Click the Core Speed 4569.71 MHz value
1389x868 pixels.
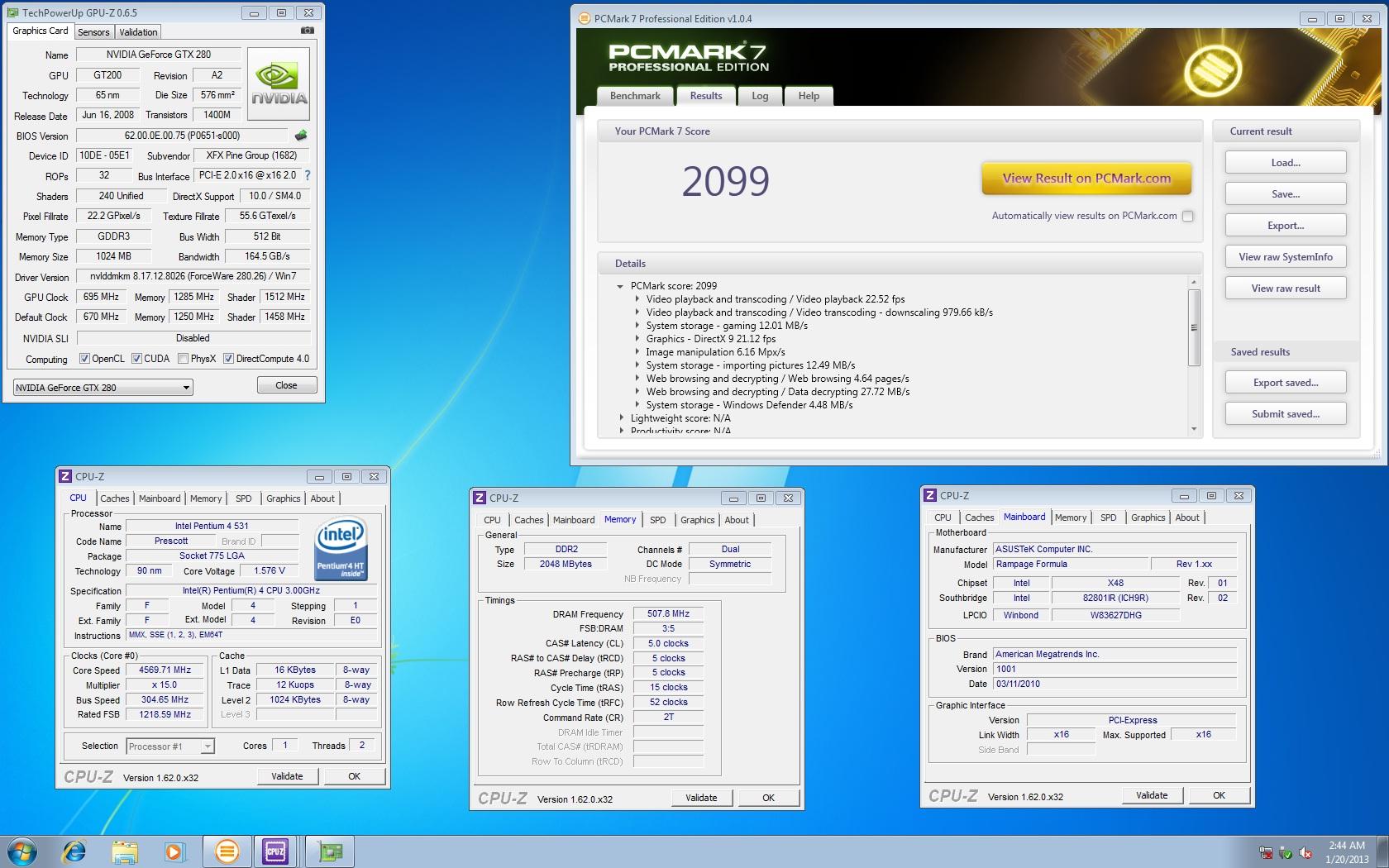pyautogui.click(x=165, y=670)
